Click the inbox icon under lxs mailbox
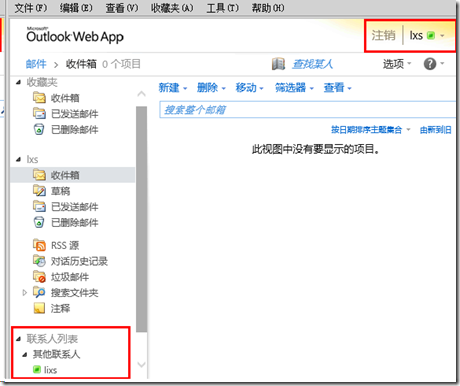The height and width of the screenshot is (386, 460). click(39, 175)
